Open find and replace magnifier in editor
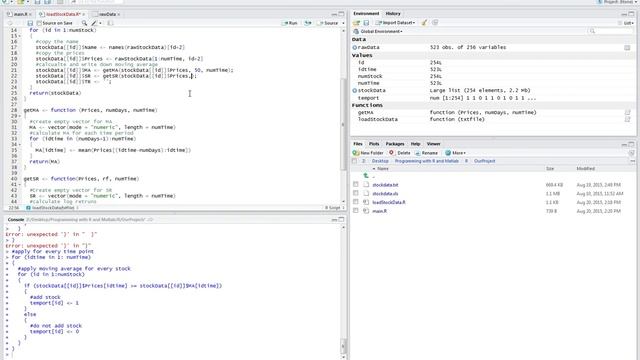 pyautogui.click(x=84, y=23)
